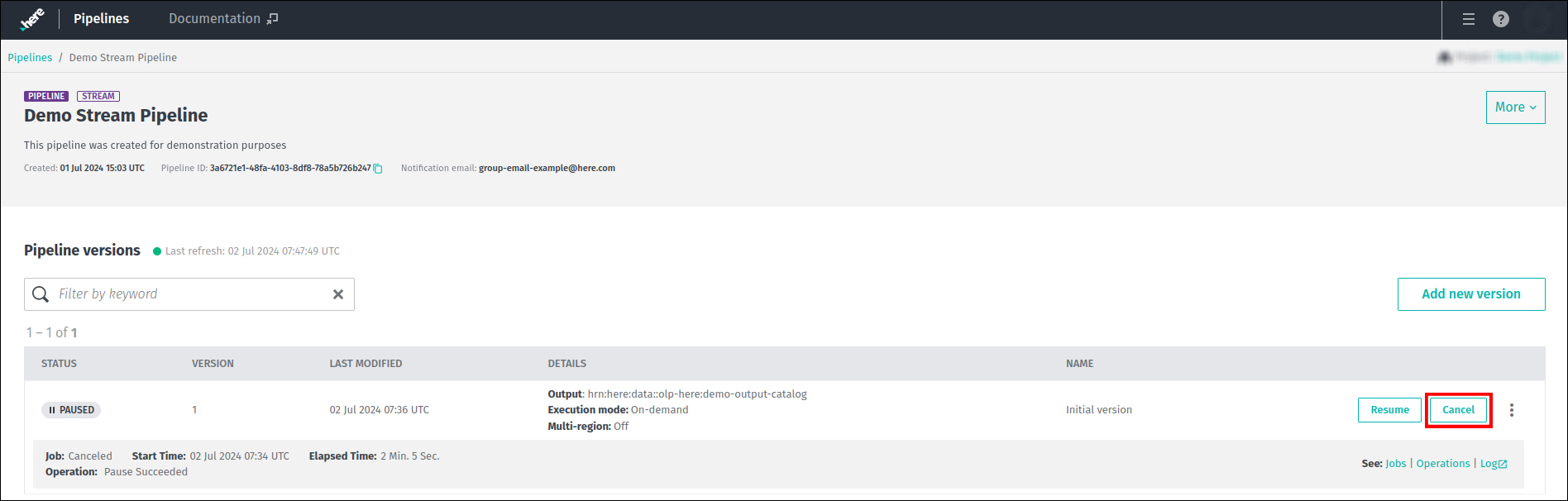Click the Last refresh timestamp text
Image resolution: width=1568 pixels, height=501 pixels.
[252, 251]
